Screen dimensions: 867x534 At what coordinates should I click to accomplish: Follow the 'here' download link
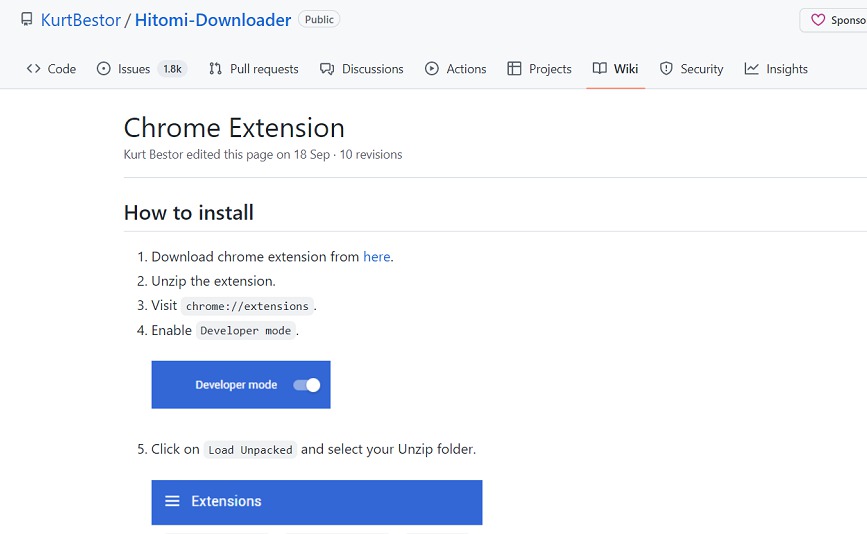pos(377,256)
